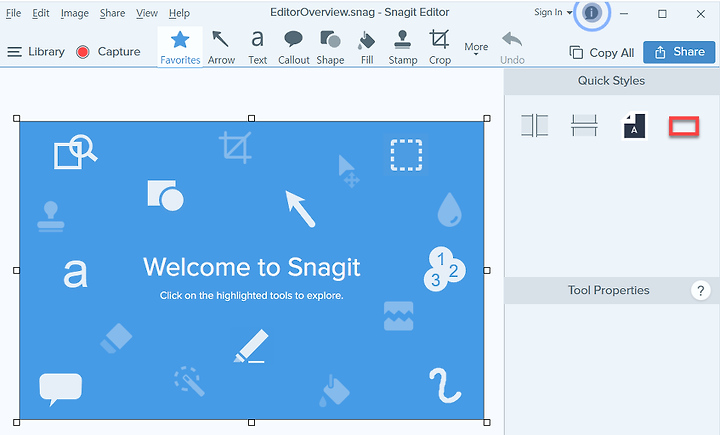Click the letter a text icon on canvas
The height and width of the screenshot is (435, 720).
click(75, 274)
